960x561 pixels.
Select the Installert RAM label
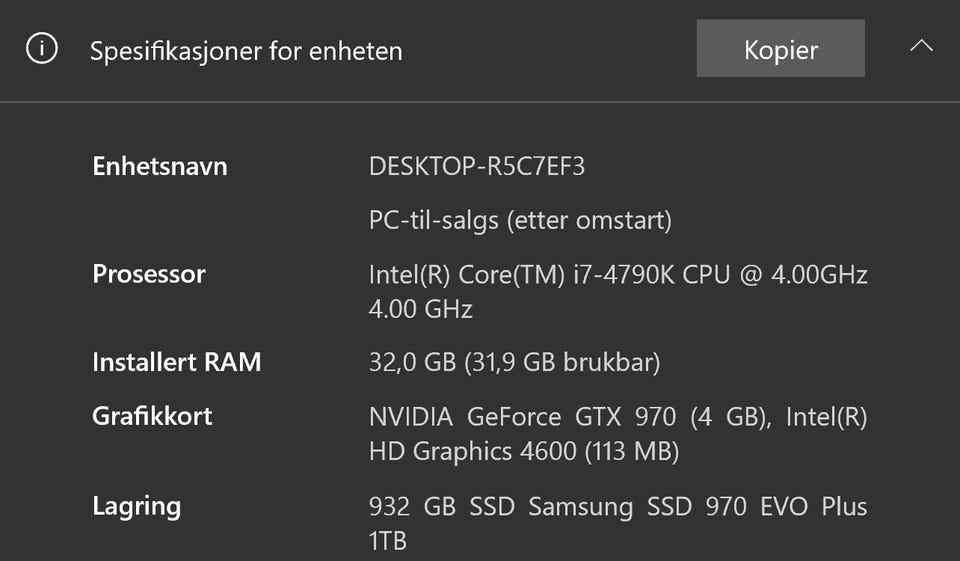click(177, 362)
